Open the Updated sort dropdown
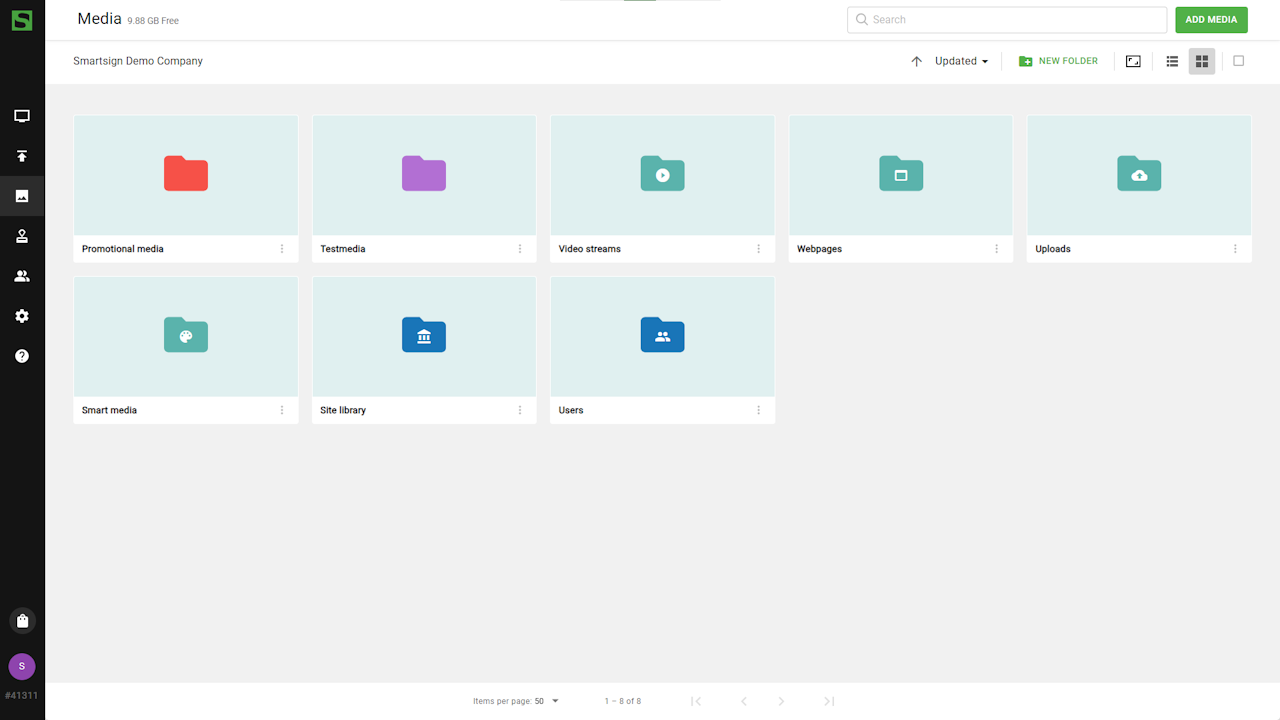This screenshot has height=720, width=1280. 962,61
